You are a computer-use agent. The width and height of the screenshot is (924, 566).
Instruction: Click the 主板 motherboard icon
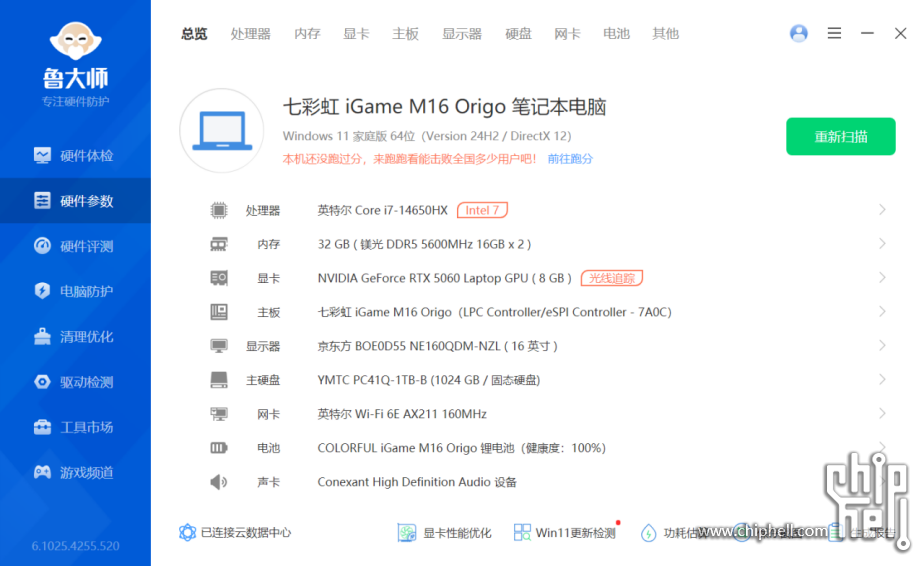click(219, 312)
